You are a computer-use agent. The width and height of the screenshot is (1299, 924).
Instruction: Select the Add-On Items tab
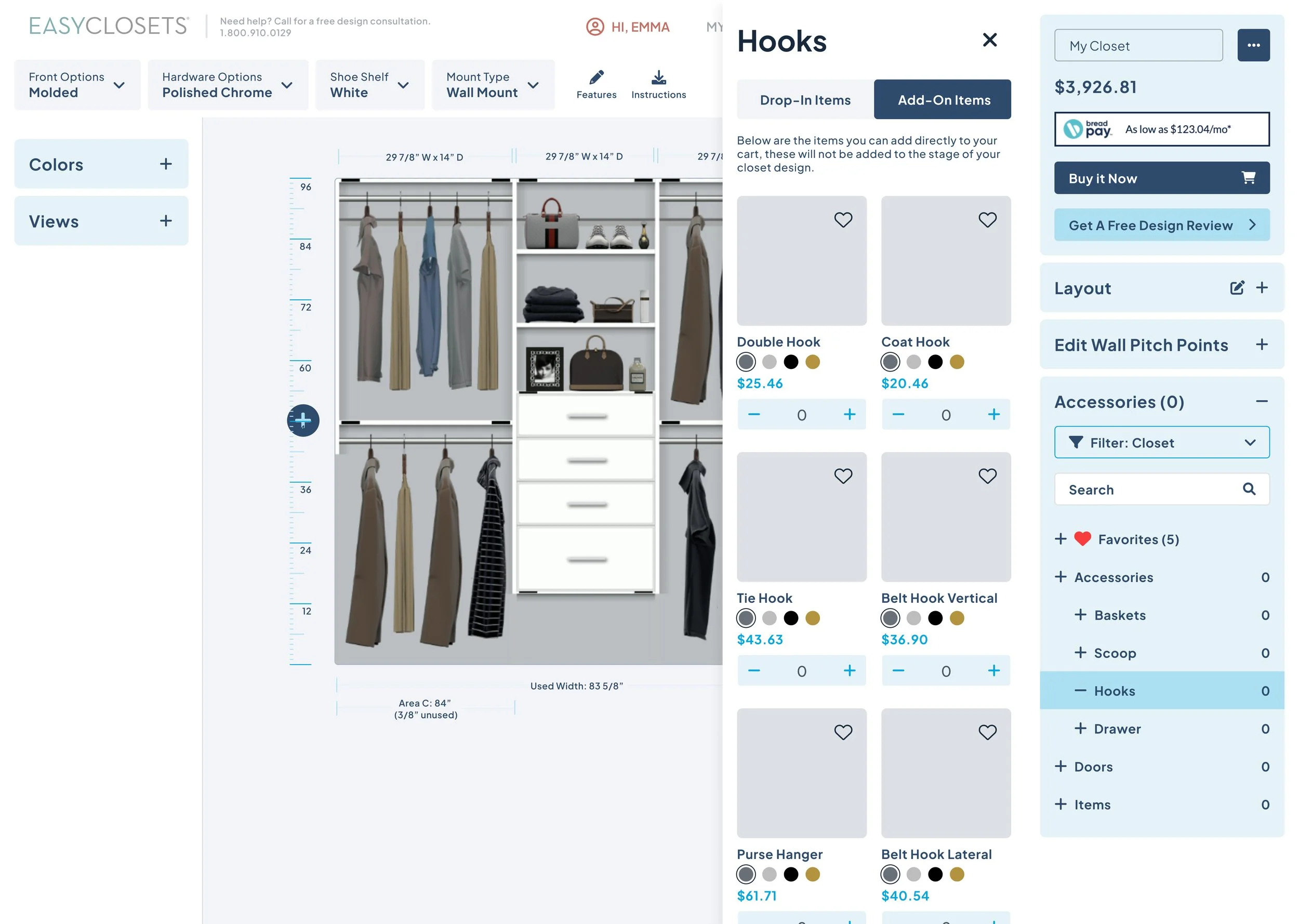click(943, 99)
